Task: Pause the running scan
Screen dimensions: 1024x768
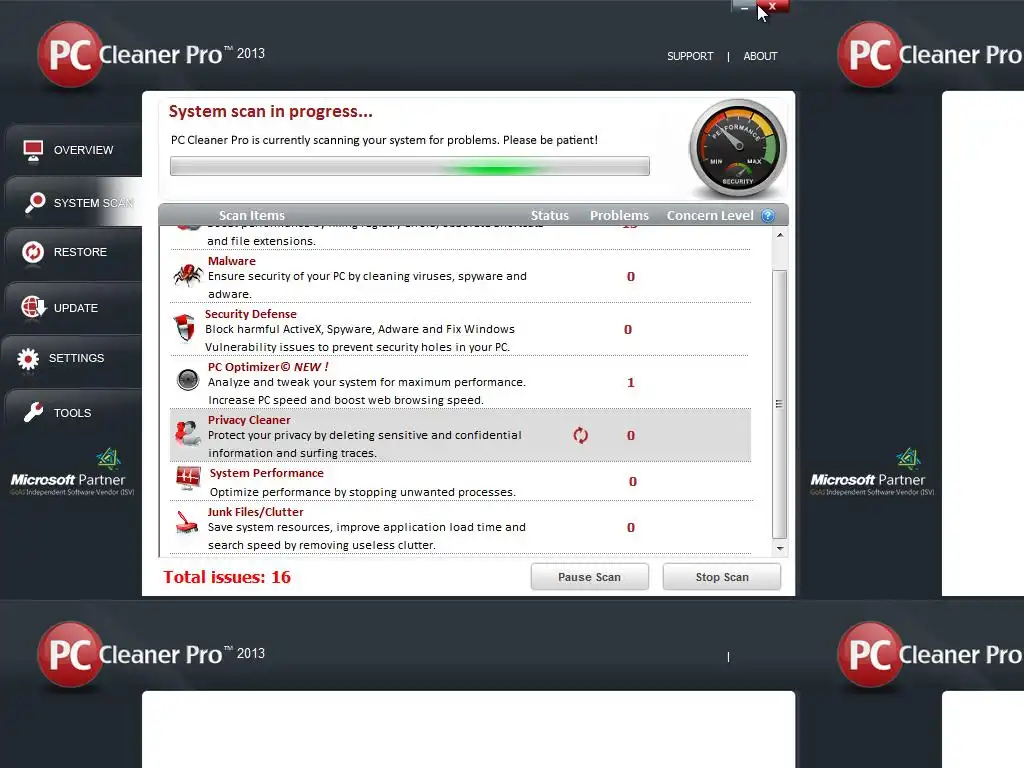Action: tap(590, 577)
